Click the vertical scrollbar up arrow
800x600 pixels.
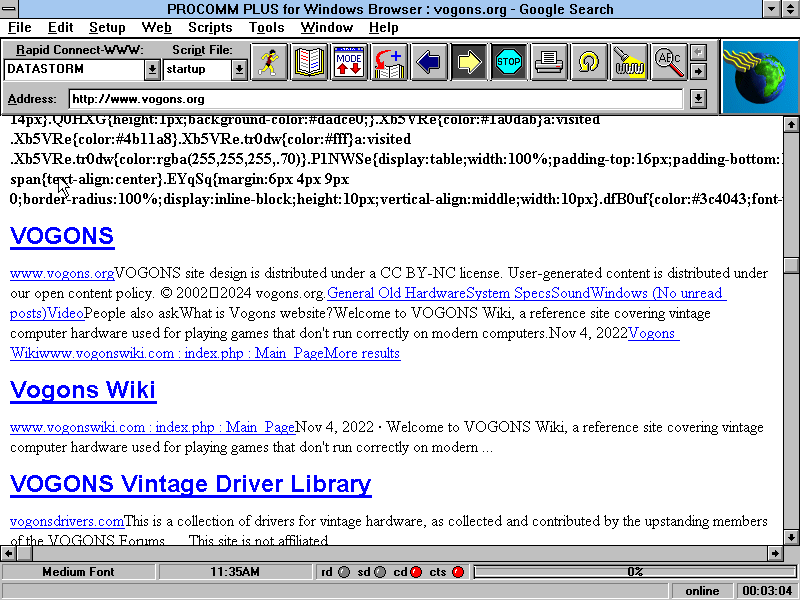pos(791,124)
